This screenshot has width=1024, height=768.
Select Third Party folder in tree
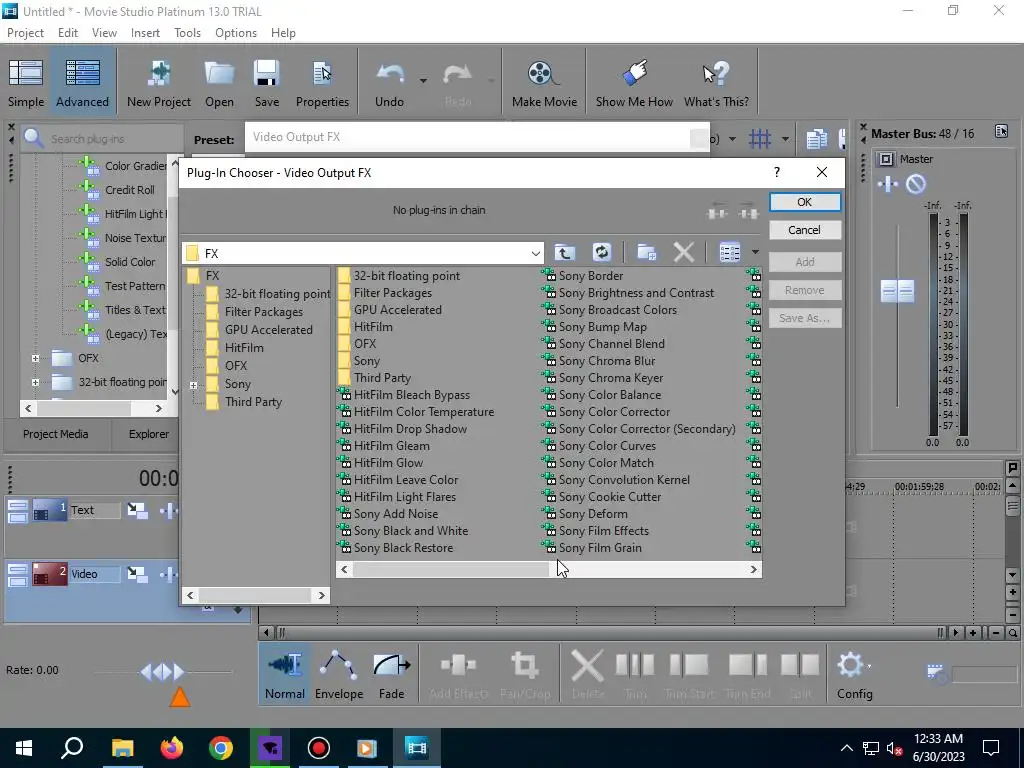[253, 402]
